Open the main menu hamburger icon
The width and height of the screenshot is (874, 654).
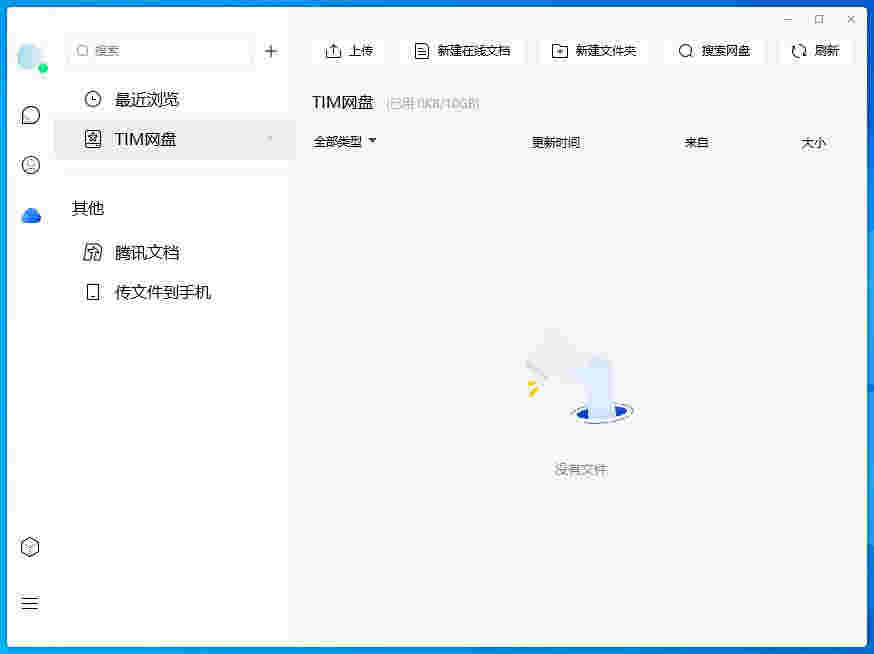pyautogui.click(x=30, y=603)
